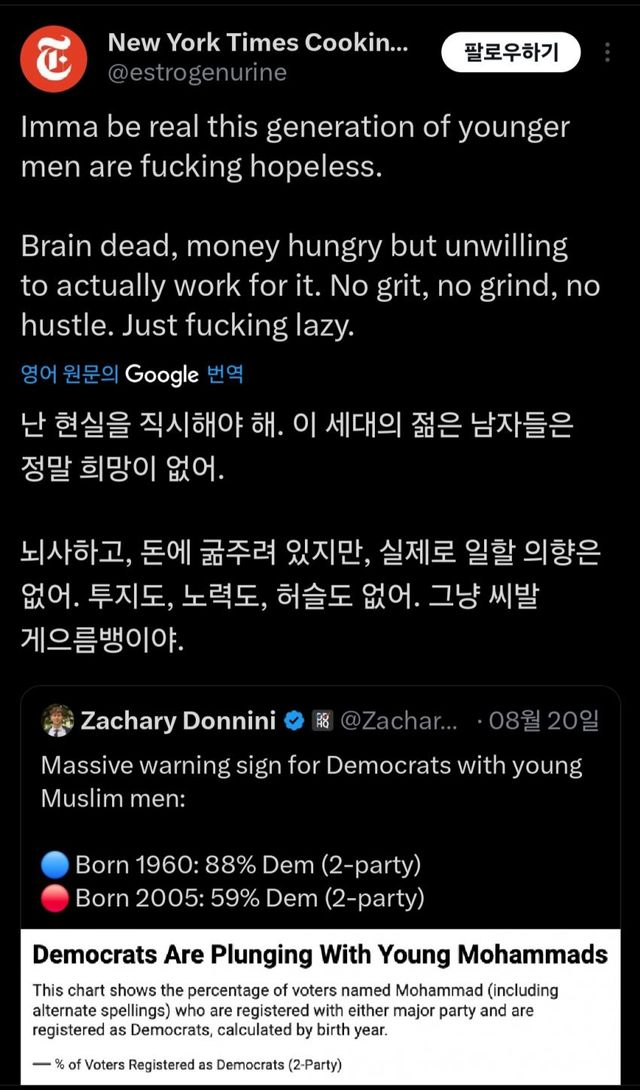Tap the @estrogenurine handle
640x1090 pixels.
tap(197, 72)
